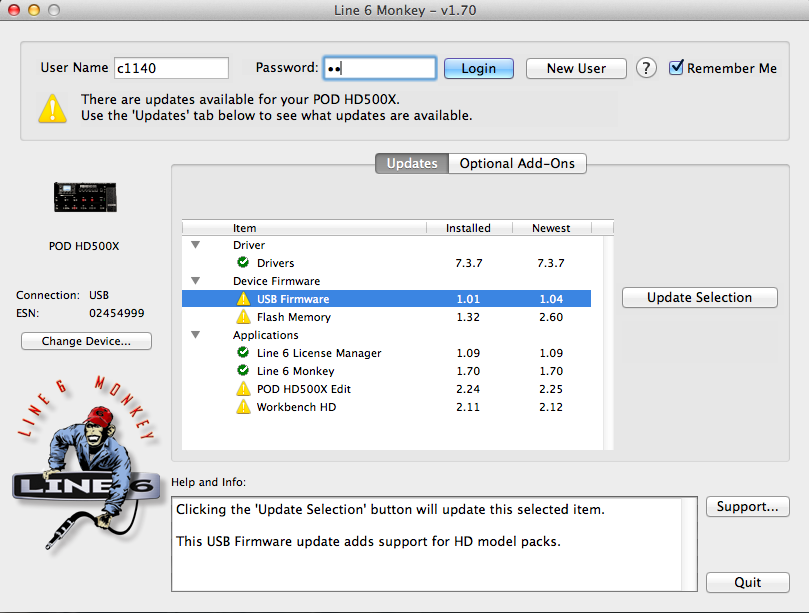The image size is (809, 613).
Task: Collapse the Device Firmware group triangle
Action: click(196, 281)
